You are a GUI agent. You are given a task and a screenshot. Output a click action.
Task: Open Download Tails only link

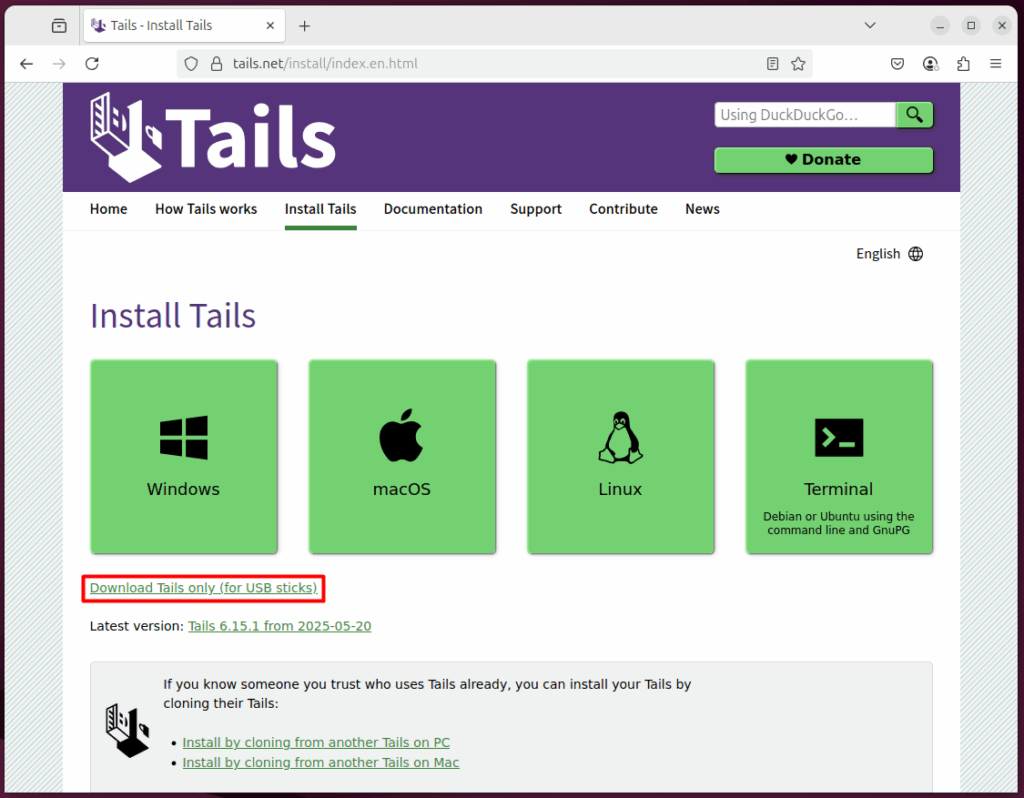(203, 588)
